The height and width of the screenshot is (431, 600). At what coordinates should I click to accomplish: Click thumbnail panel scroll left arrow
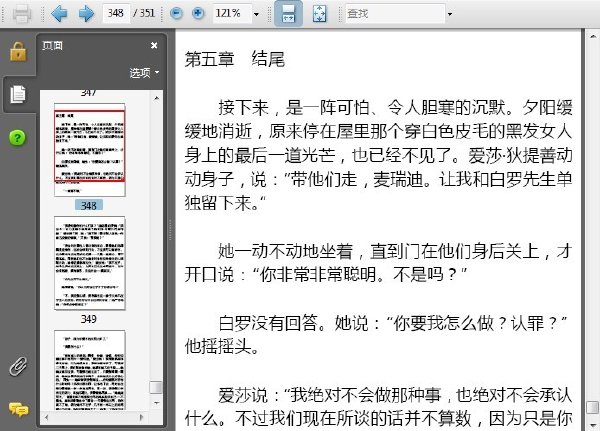click(x=46, y=417)
